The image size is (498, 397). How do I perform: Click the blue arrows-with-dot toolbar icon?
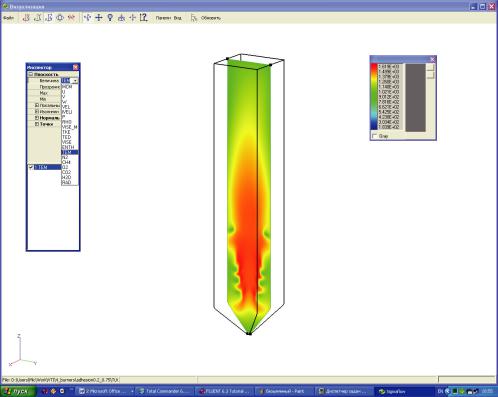tap(87, 17)
